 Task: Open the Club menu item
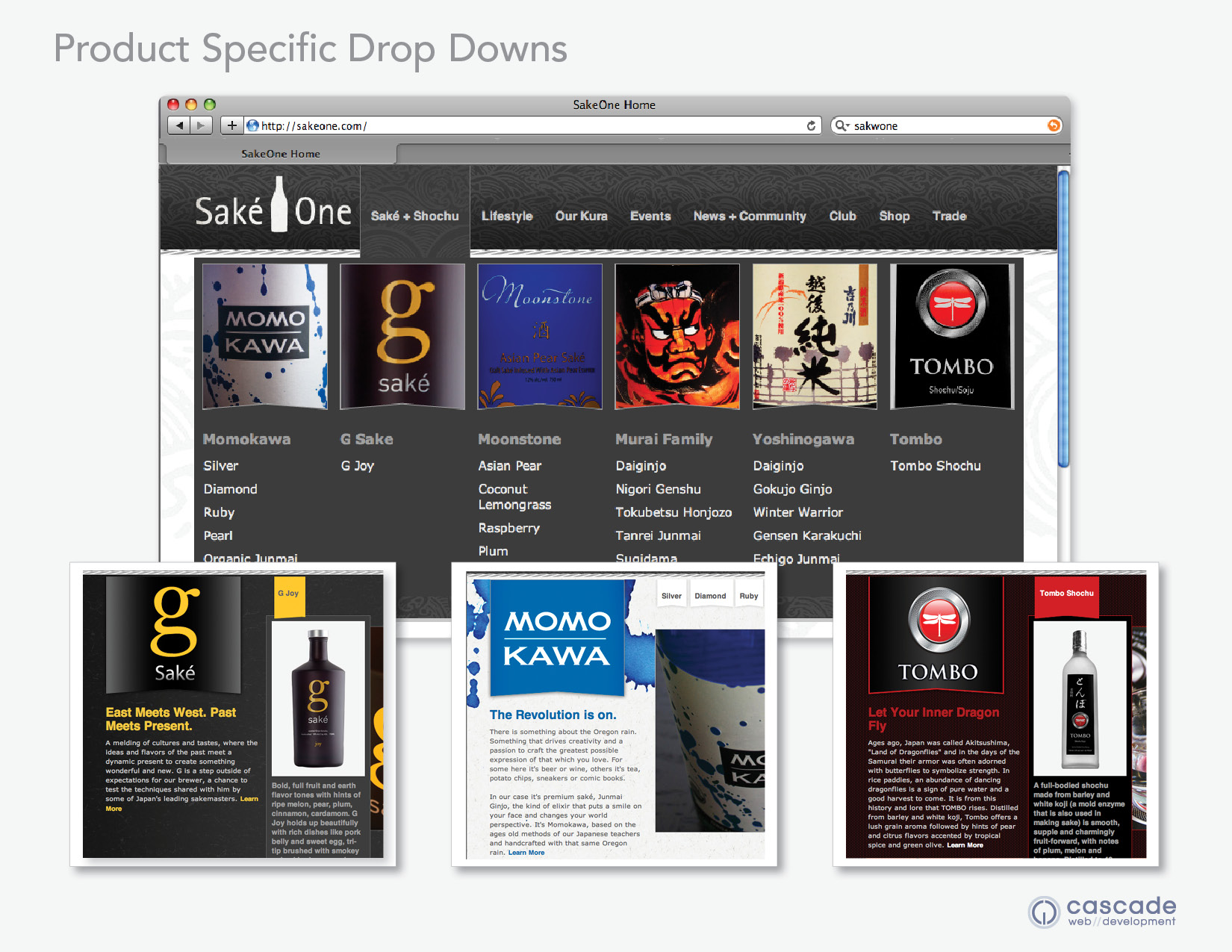(x=842, y=216)
